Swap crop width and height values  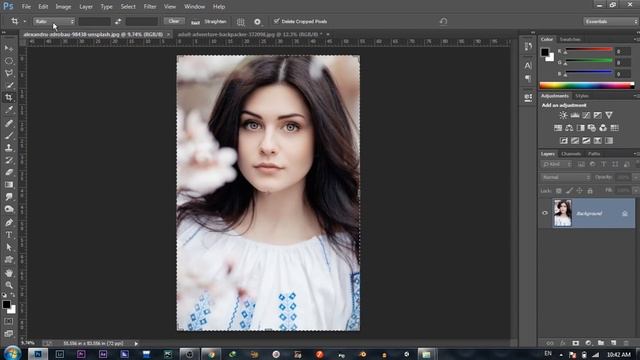pos(118,21)
